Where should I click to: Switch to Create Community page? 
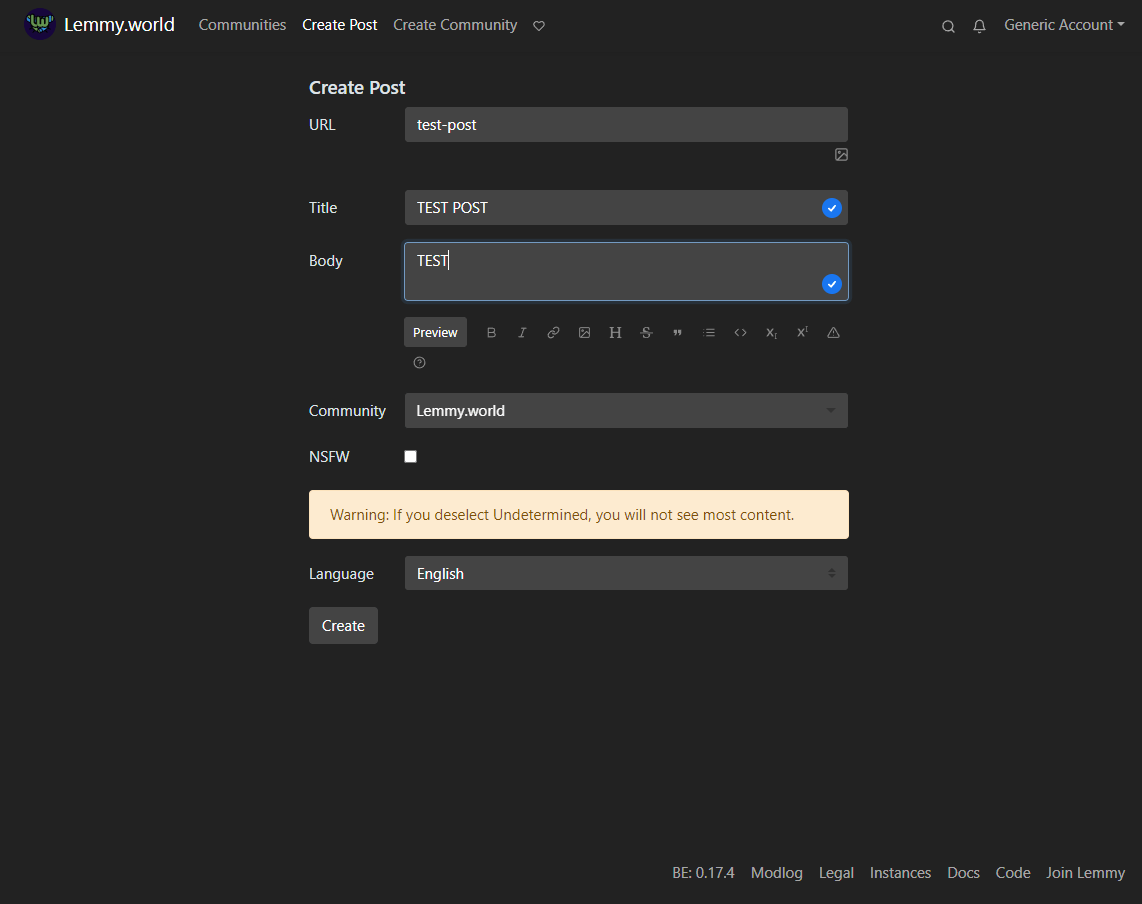[x=455, y=24]
